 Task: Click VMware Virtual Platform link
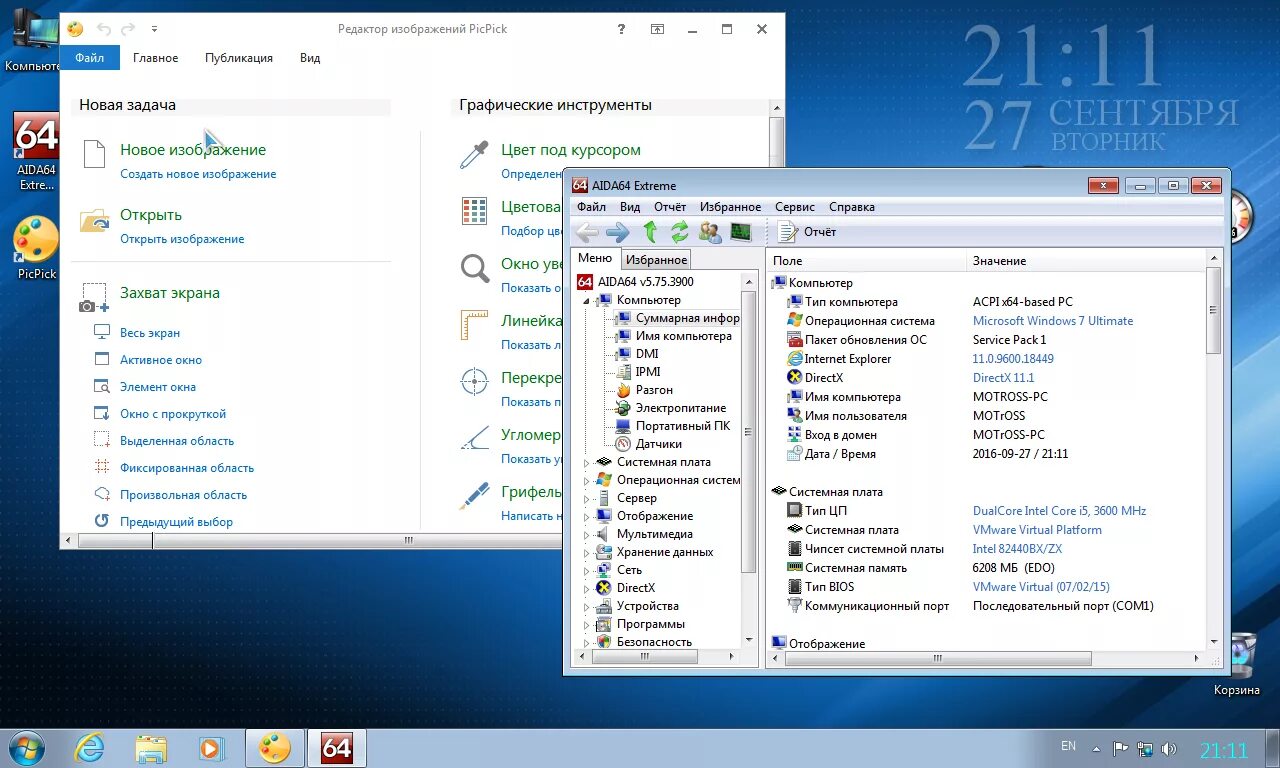tap(1037, 530)
